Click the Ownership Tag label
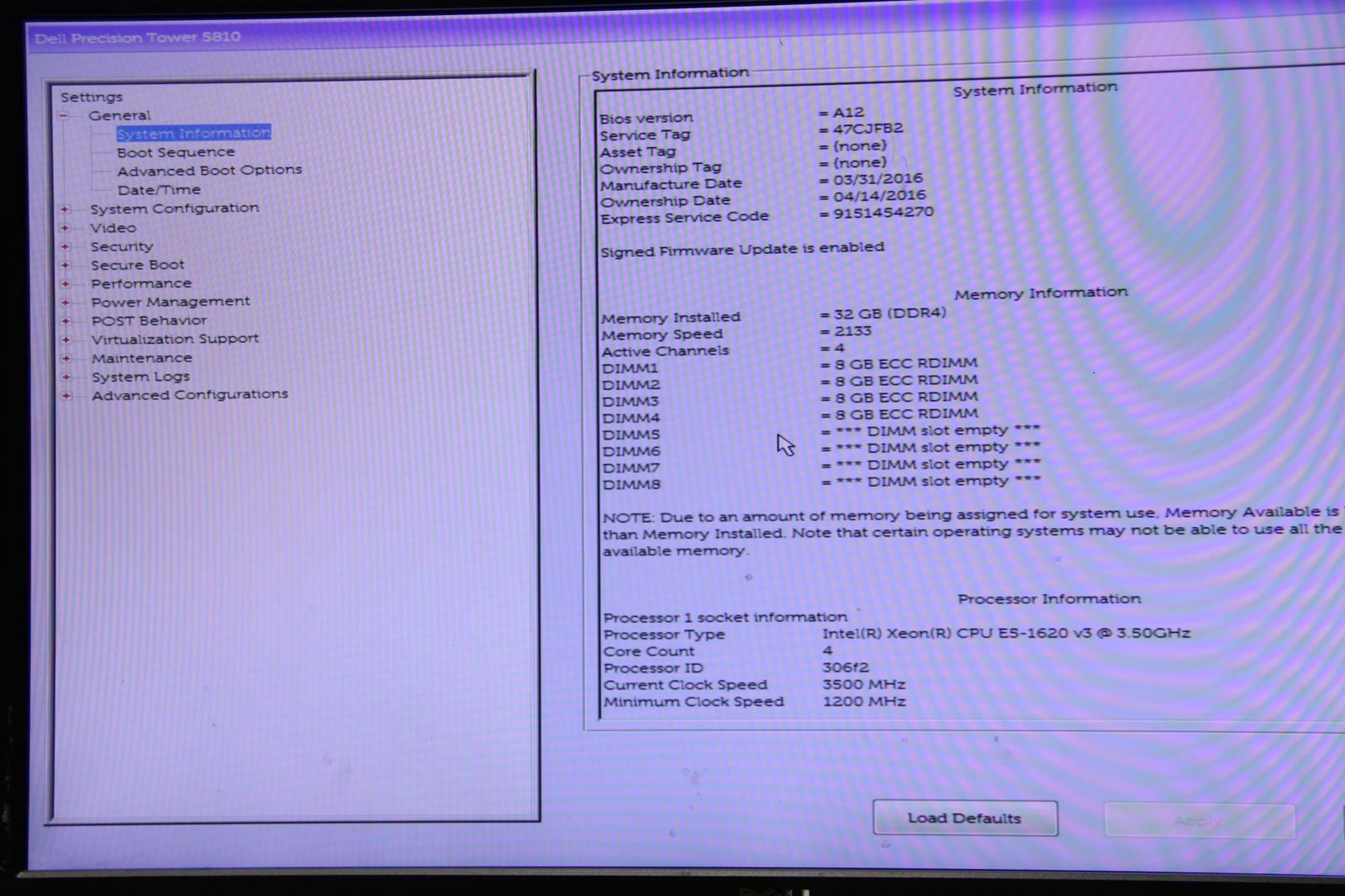This screenshot has width=1345, height=896. pos(661,168)
